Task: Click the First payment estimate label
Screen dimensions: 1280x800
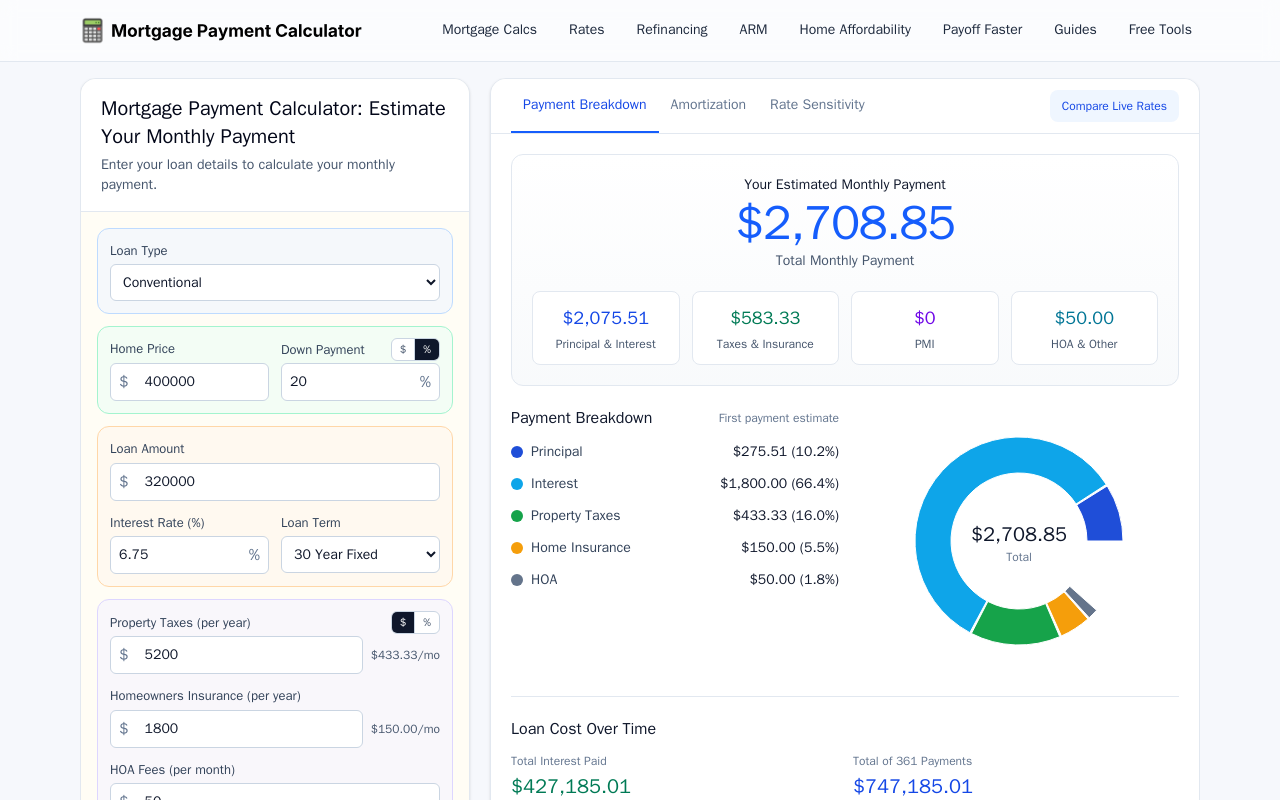Action: click(779, 418)
